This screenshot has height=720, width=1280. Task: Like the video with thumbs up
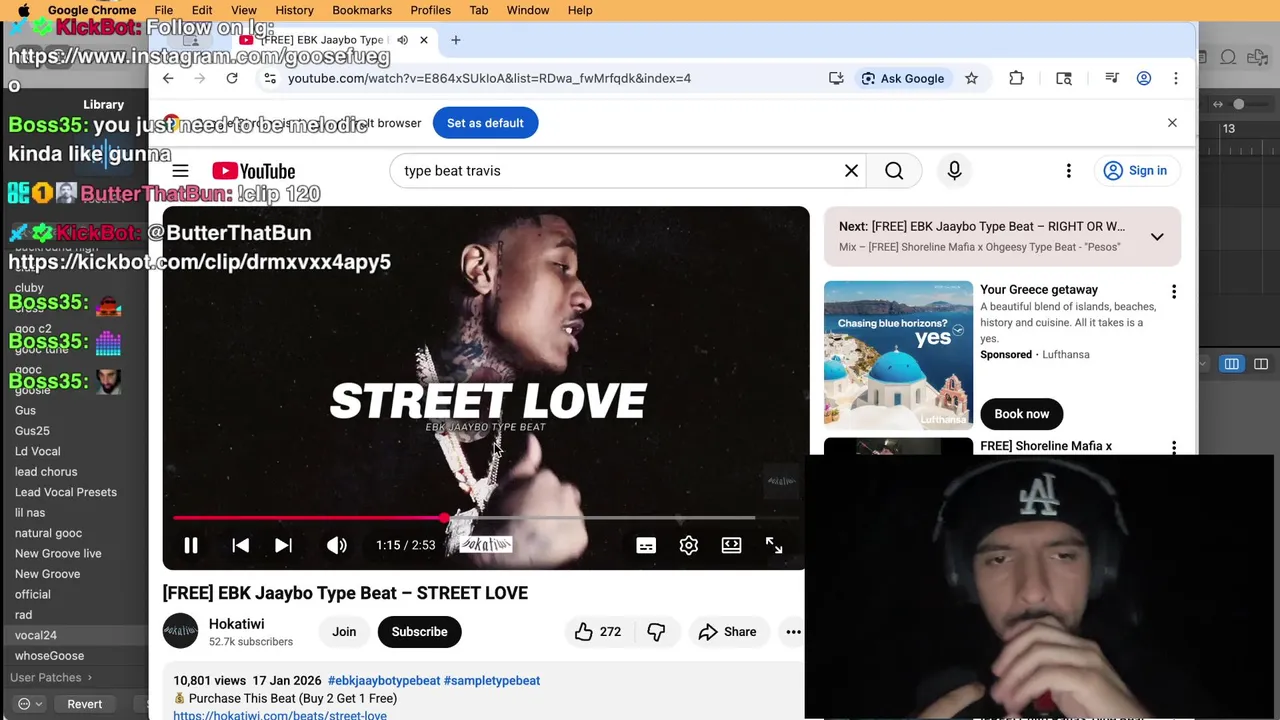(598, 632)
